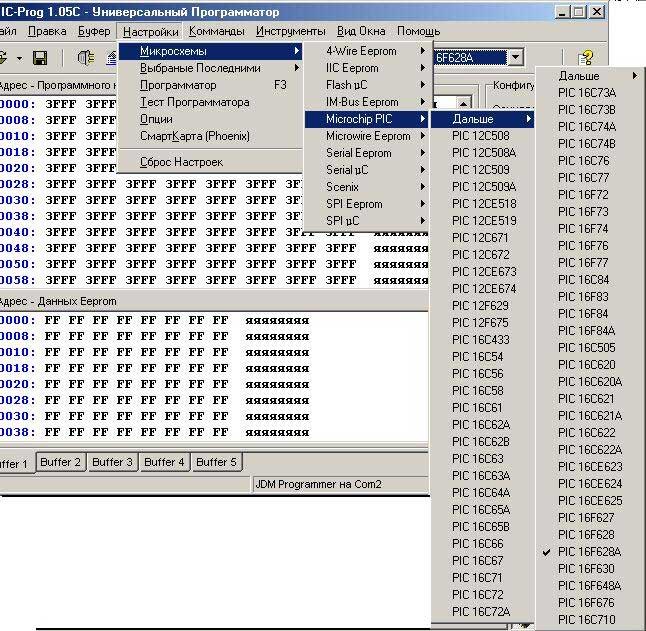646x631 pixels.
Task: Switch to Buffer 3 tab
Action: pos(112,462)
